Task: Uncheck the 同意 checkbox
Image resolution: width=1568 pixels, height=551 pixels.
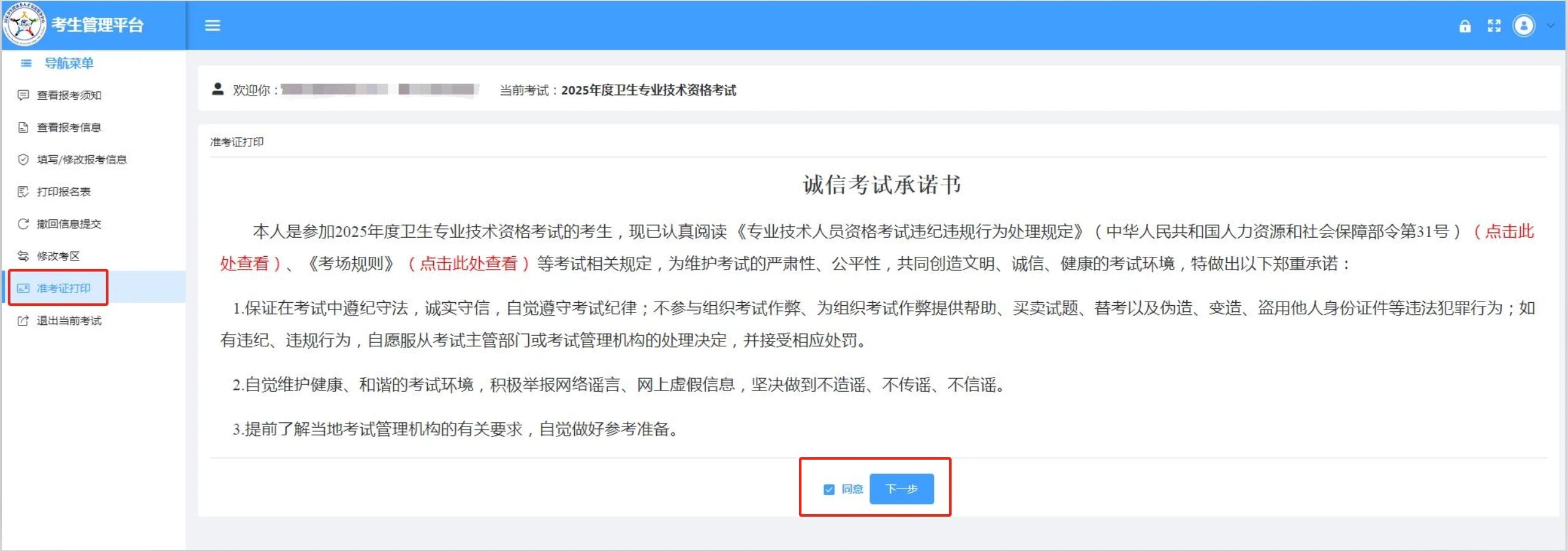Action: (x=828, y=489)
